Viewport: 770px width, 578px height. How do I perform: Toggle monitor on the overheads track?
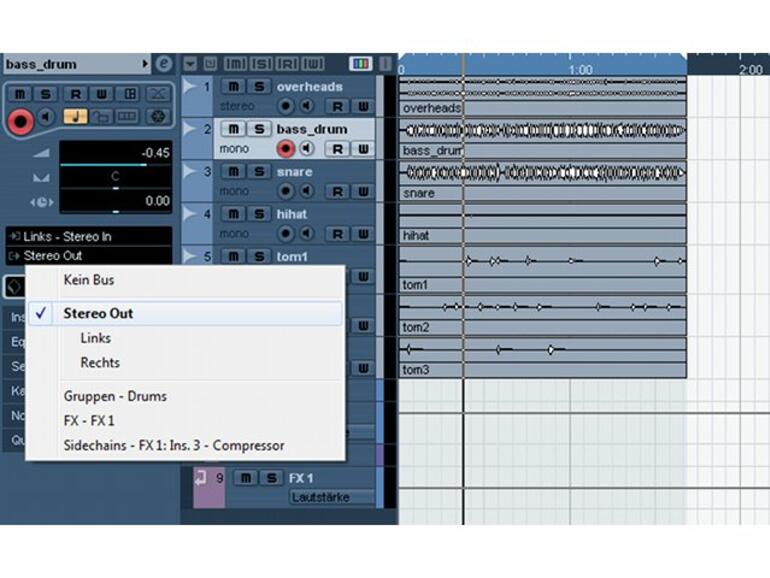[x=307, y=106]
